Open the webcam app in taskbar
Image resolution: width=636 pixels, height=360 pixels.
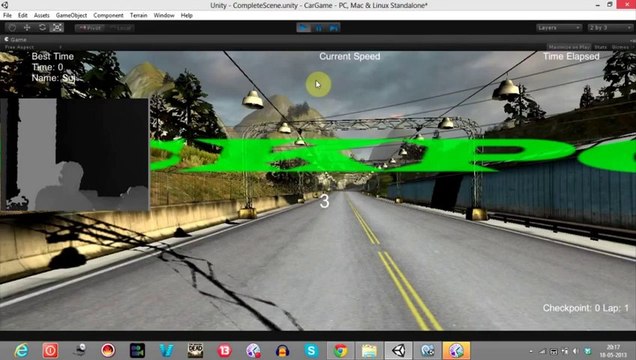click(80, 350)
